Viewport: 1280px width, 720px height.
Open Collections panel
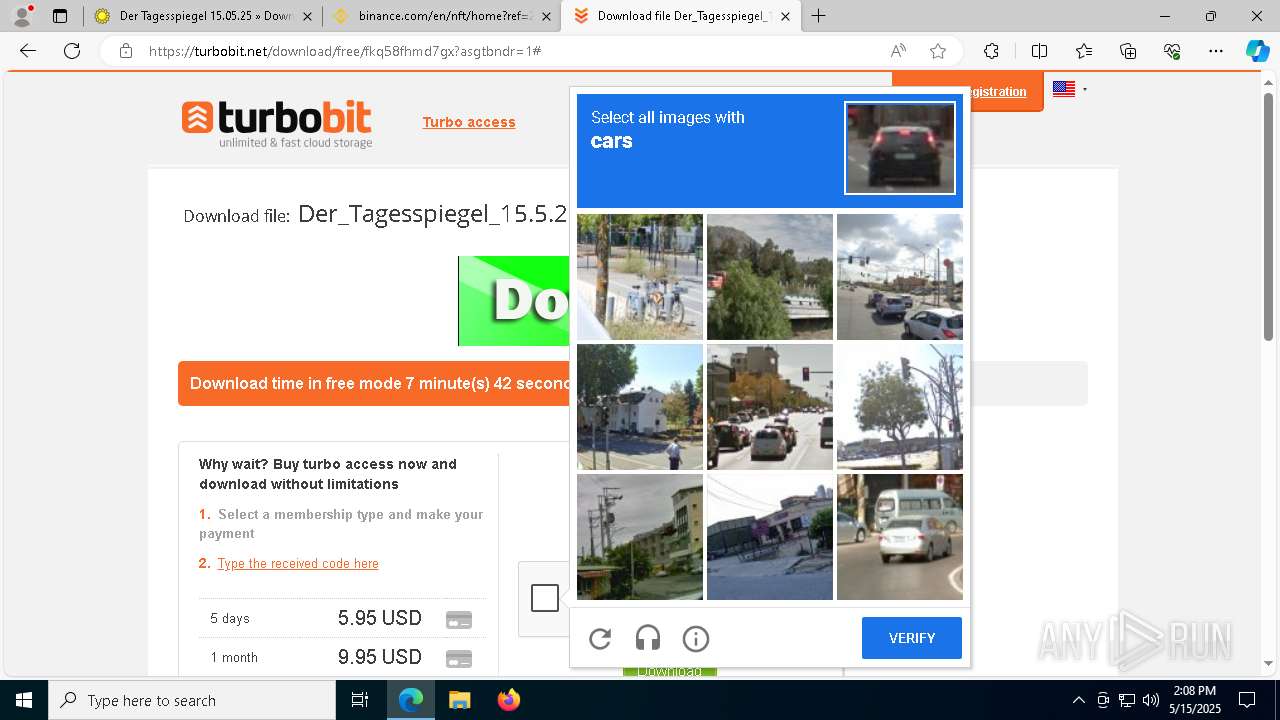[x=1128, y=51]
